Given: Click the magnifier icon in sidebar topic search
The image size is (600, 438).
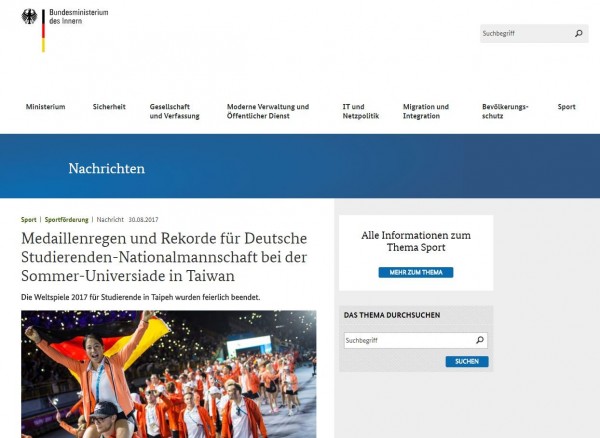Looking at the screenshot, I should point(480,340).
